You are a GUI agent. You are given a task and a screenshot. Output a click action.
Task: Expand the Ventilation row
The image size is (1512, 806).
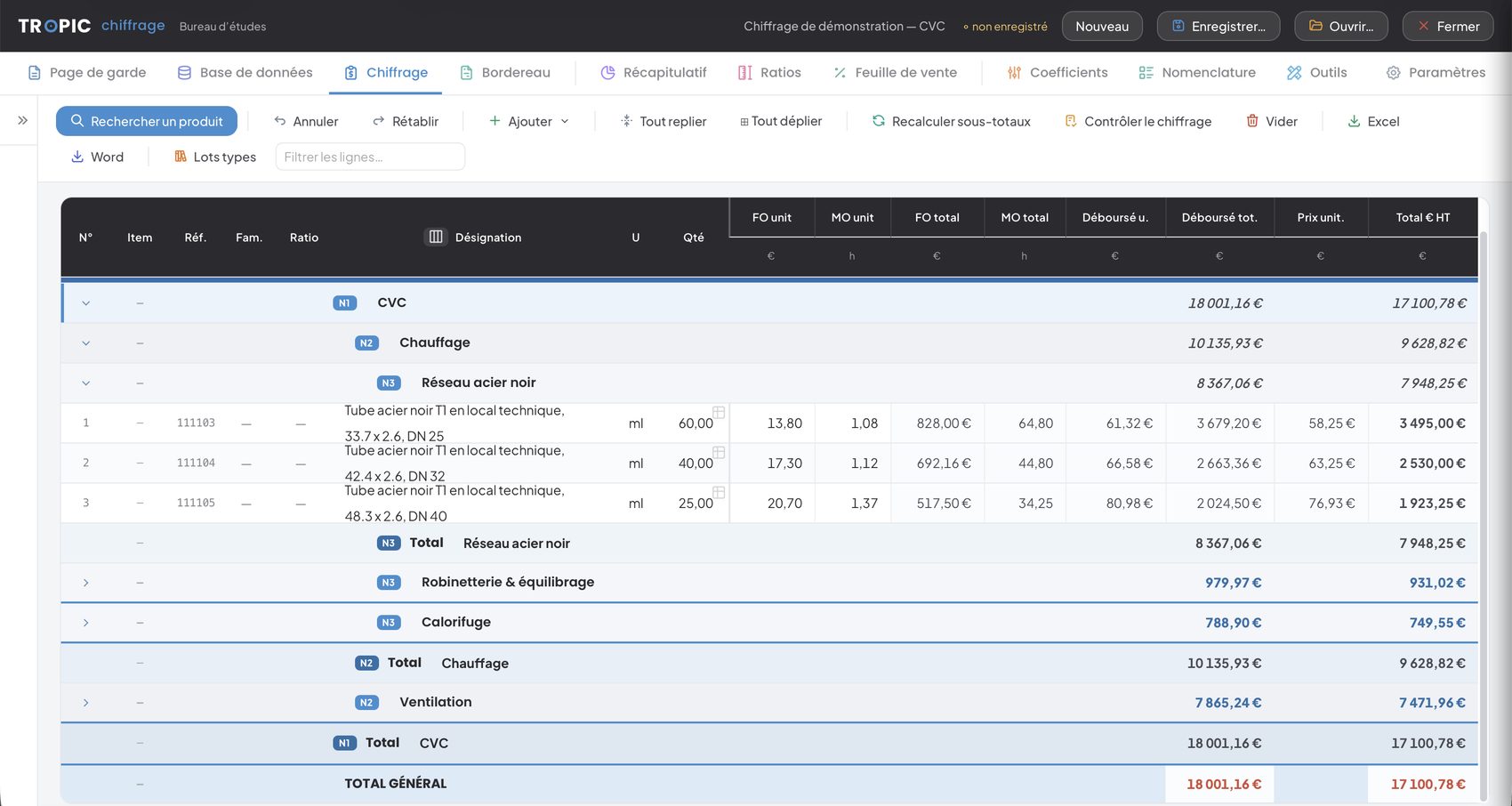[86, 703]
